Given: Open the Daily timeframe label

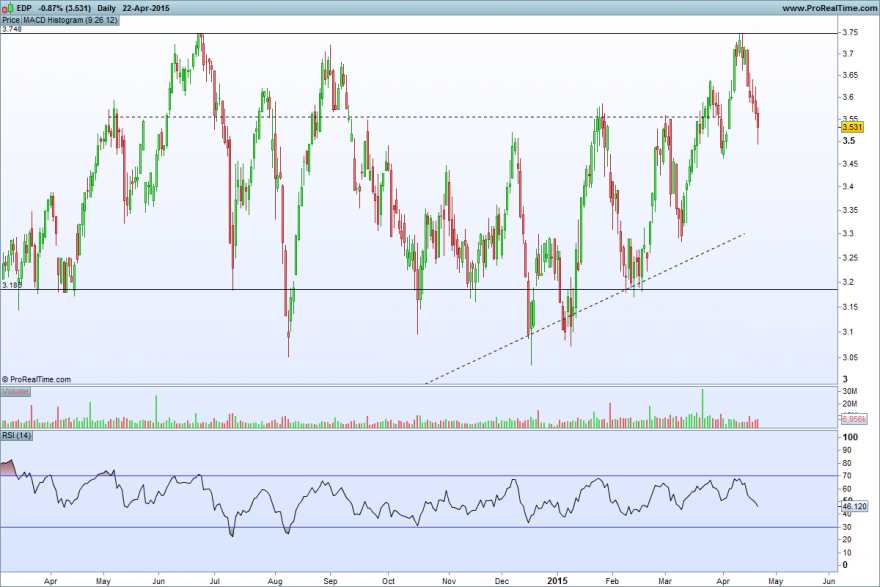Looking at the screenshot, I should [107, 8].
